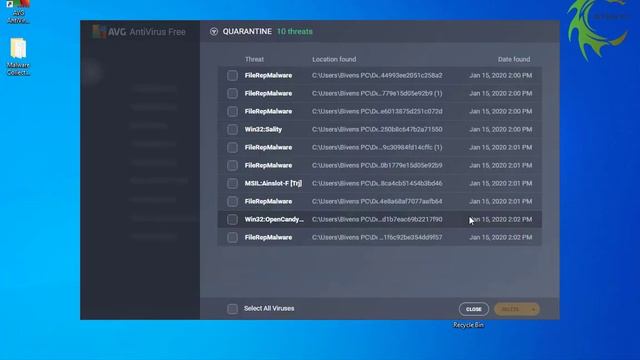The height and width of the screenshot is (360, 640).
Task: Click the Threat column header
Action: (254, 59)
